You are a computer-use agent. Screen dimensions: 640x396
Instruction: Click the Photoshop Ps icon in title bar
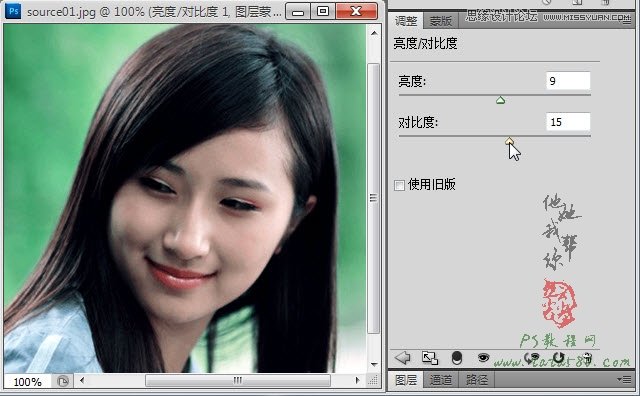13,11
